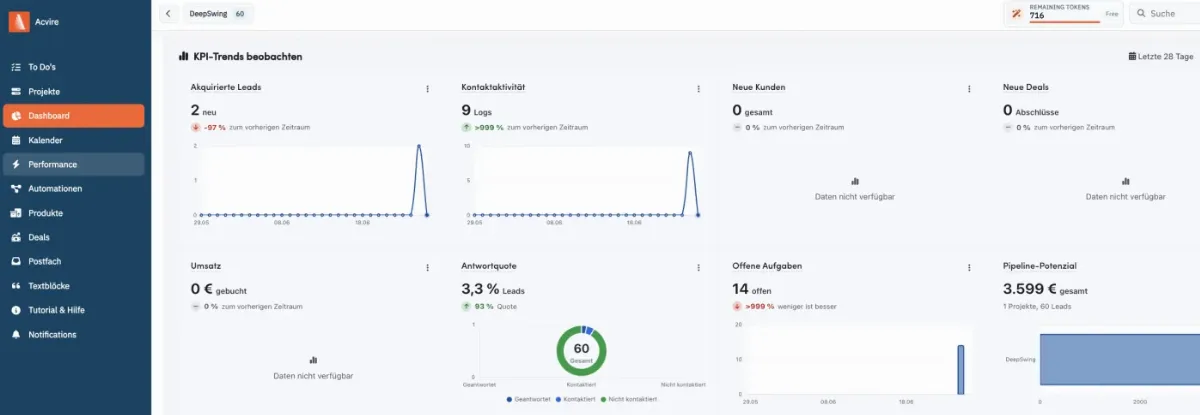The height and width of the screenshot is (415, 1200).
Task: Open Tutorial & Hilfe page
Action: tap(74, 310)
